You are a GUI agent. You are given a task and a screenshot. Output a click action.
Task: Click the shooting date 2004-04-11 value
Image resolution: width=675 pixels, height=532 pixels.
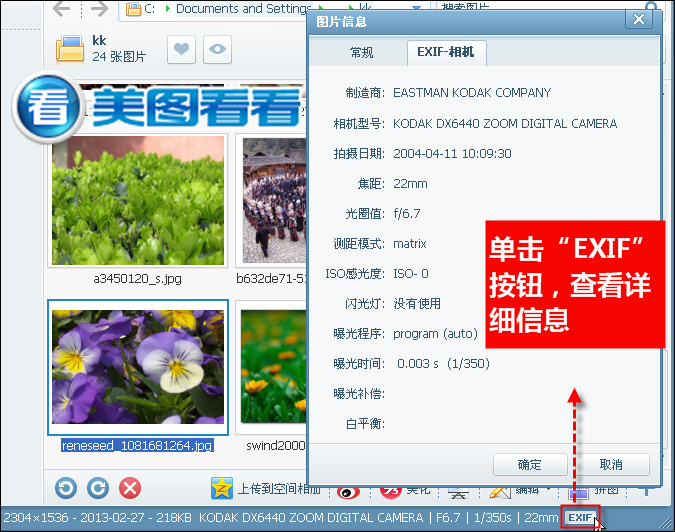(452, 154)
